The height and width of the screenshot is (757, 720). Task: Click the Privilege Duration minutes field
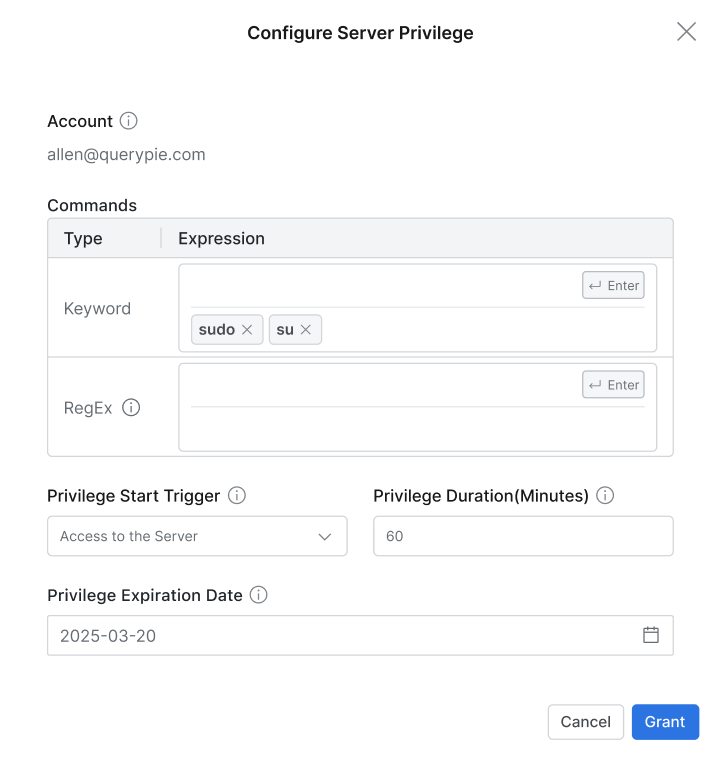[x=522, y=536]
